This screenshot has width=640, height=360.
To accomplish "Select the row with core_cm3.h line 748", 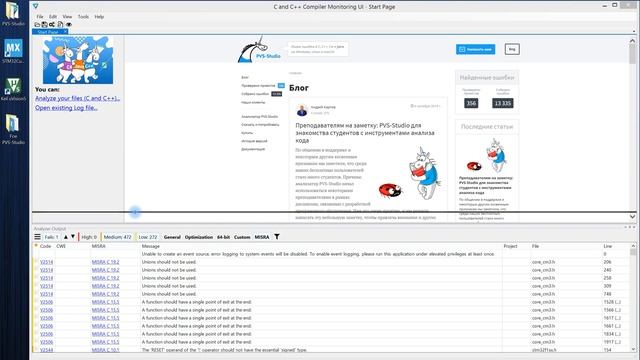I will 332,294.
